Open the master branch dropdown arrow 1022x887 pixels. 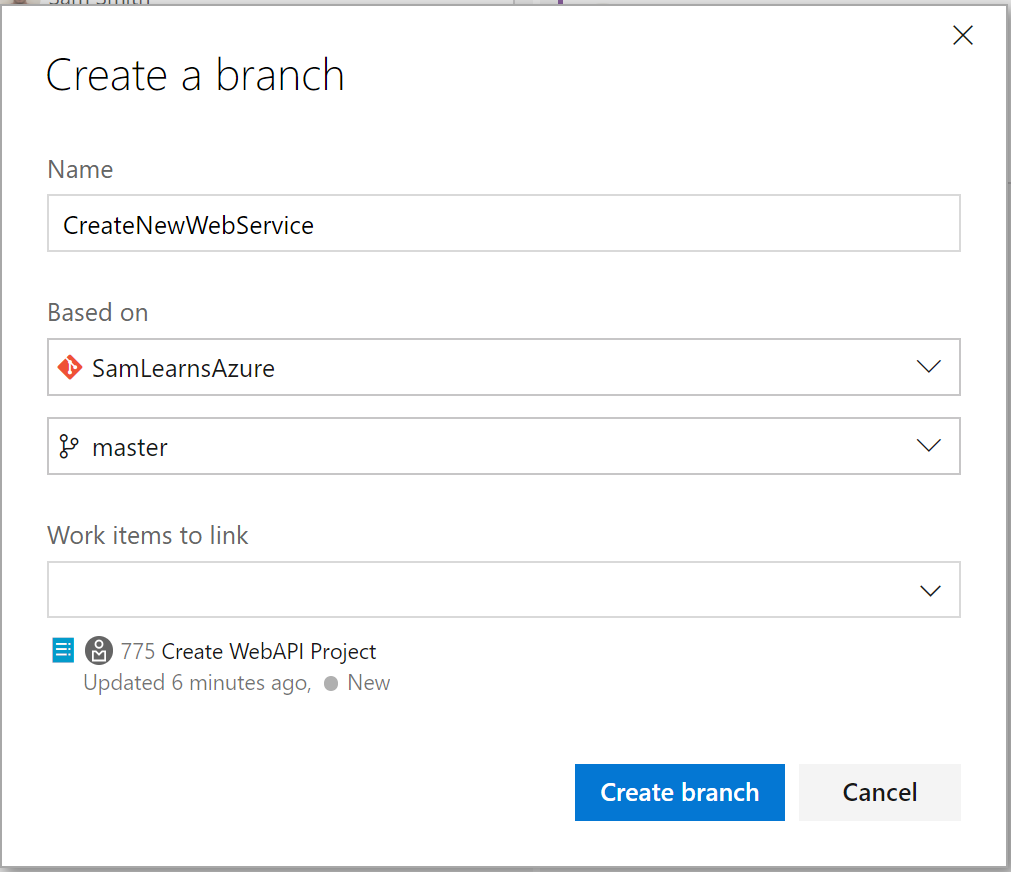coord(928,446)
